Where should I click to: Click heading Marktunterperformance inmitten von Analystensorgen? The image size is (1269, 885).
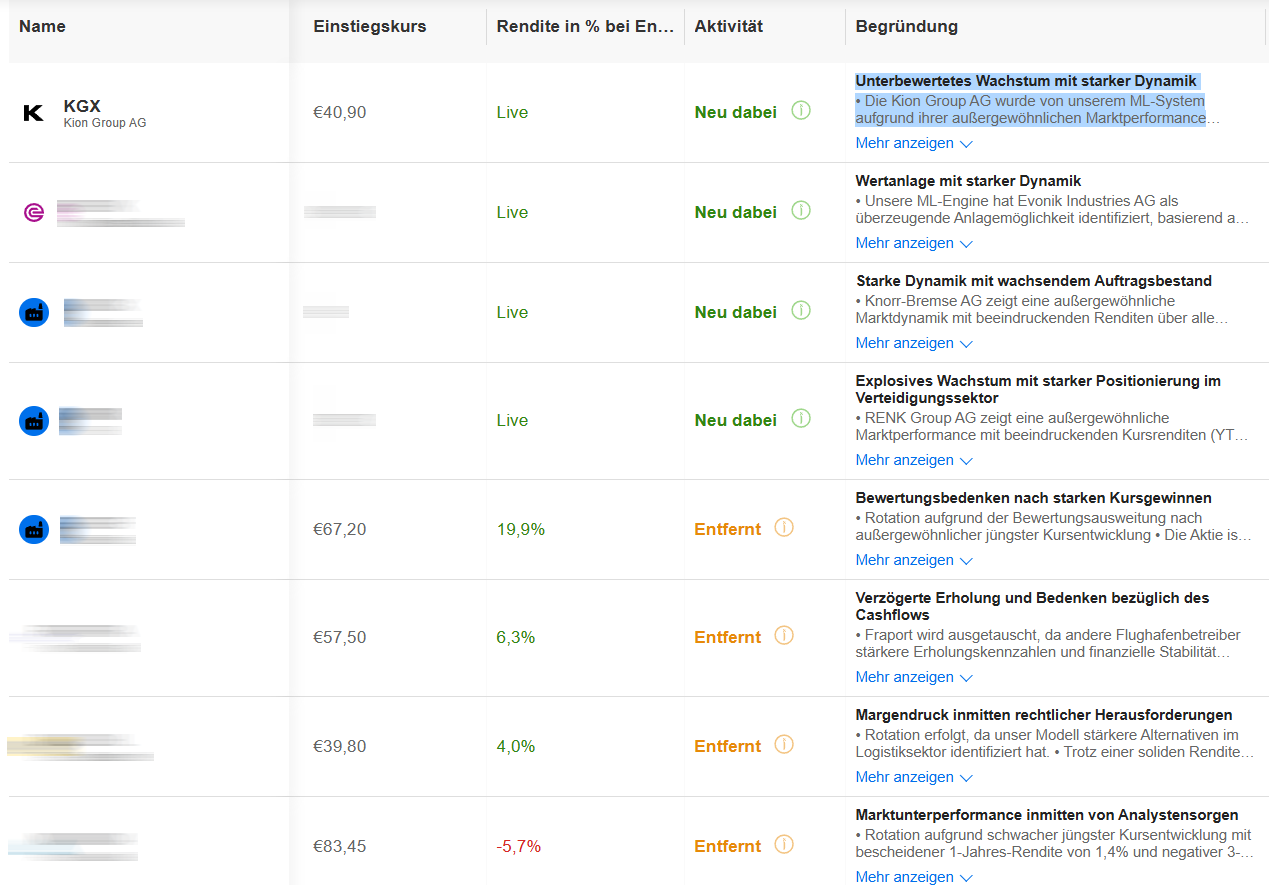(x=1047, y=815)
